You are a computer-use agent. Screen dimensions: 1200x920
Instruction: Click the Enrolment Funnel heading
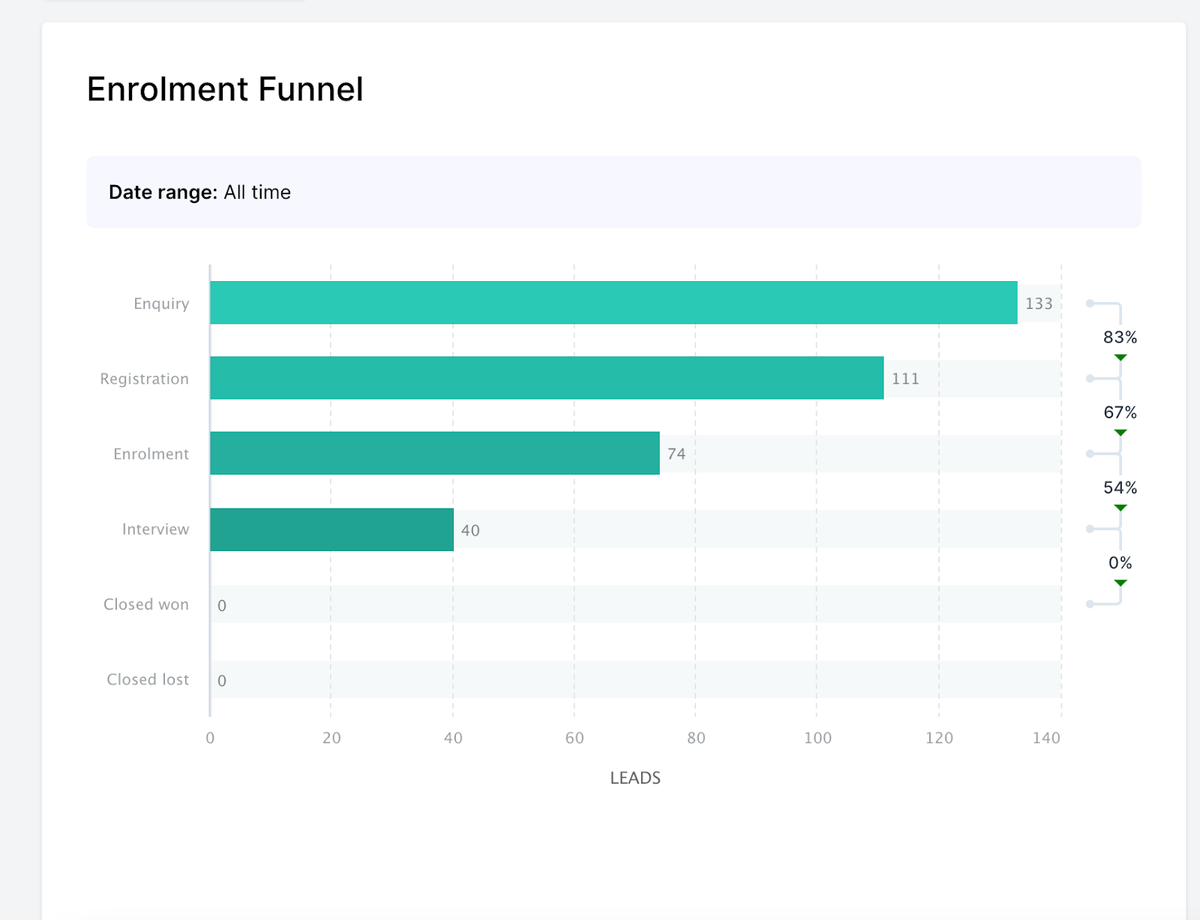pos(225,89)
